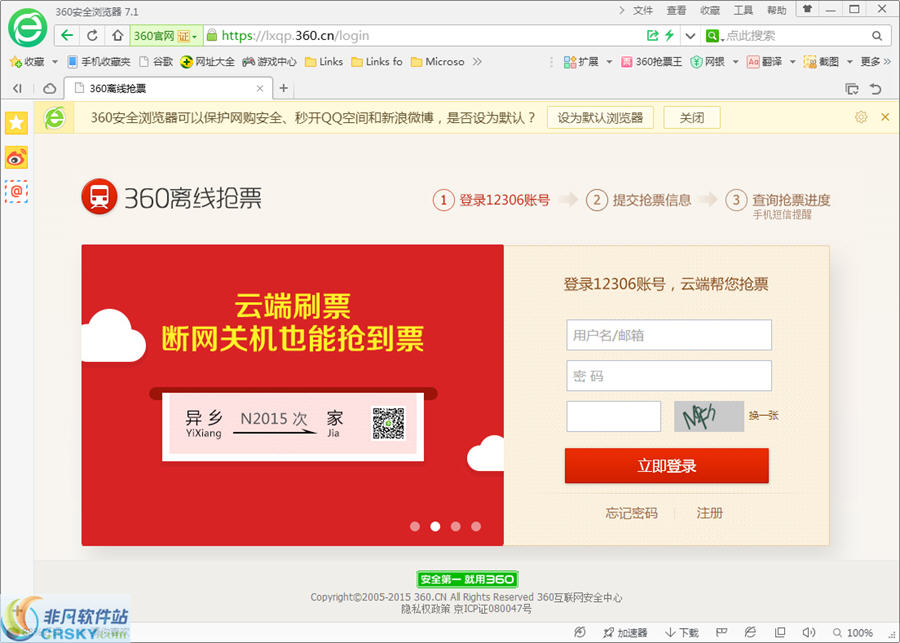Open the mail @ sidebar icon
Screen dimensions: 900x643
(x=16, y=192)
